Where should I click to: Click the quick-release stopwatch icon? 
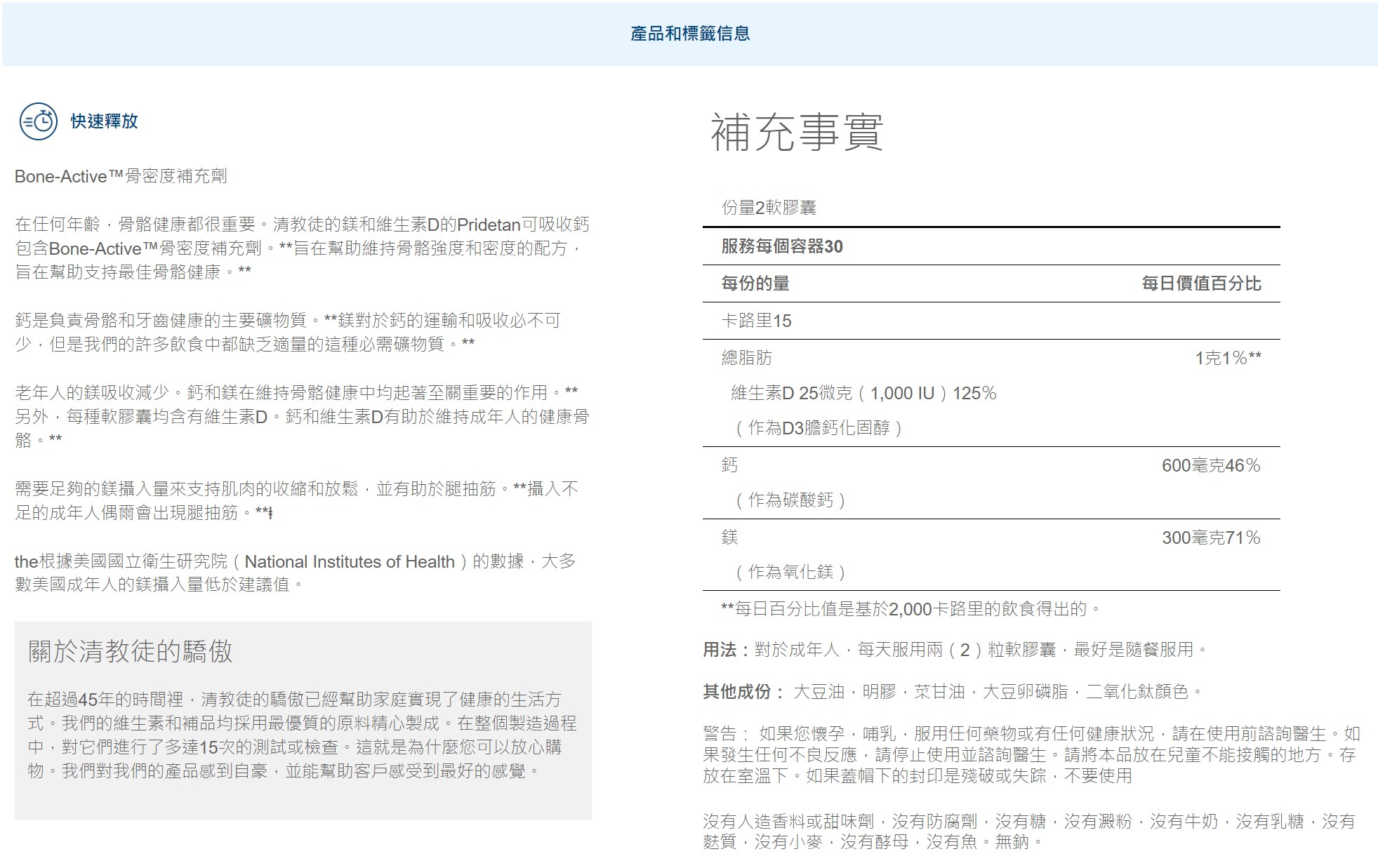pyautogui.click(x=38, y=121)
